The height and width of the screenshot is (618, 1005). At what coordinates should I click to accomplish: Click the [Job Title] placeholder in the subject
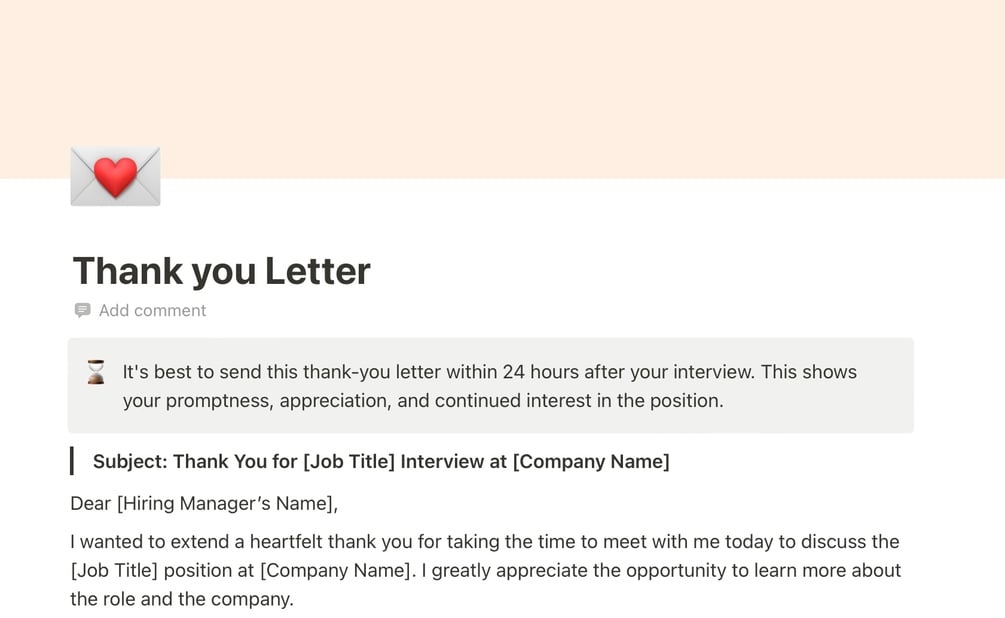click(349, 462)
